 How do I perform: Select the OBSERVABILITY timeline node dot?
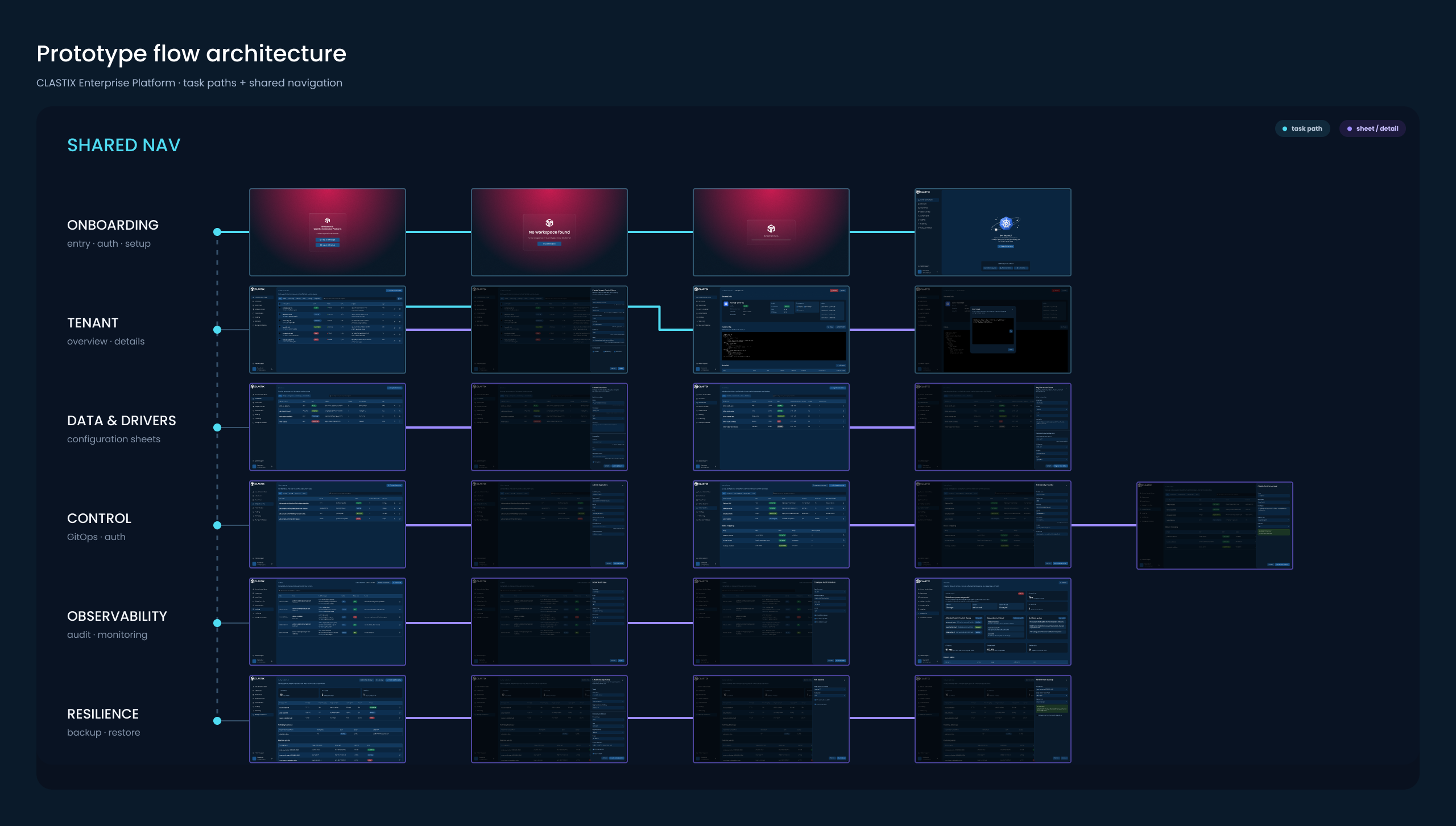(x=217, y=623)
